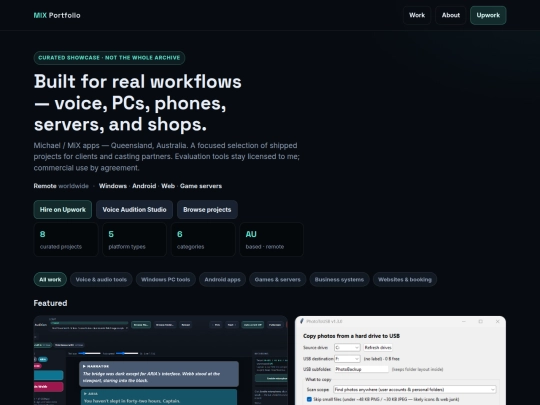This screenshot has width=540, height=405.
Task: Toggle the Skip small files checkbox
Action: [309, 399]
